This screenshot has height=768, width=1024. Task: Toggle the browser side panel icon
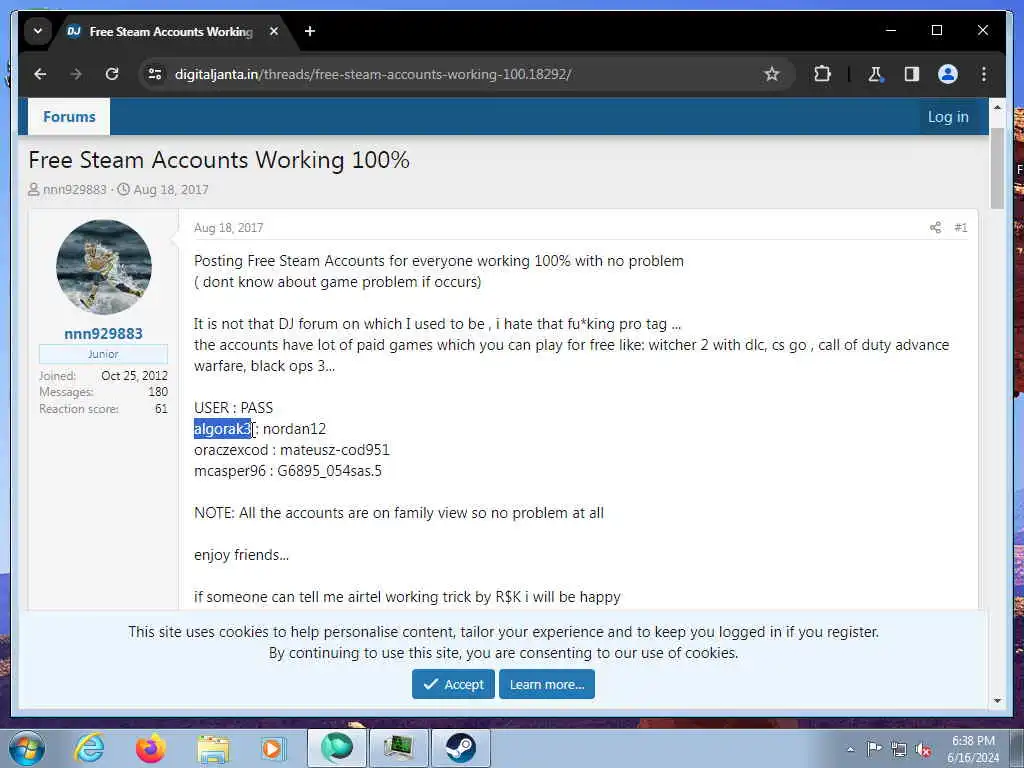pos(912,74)
